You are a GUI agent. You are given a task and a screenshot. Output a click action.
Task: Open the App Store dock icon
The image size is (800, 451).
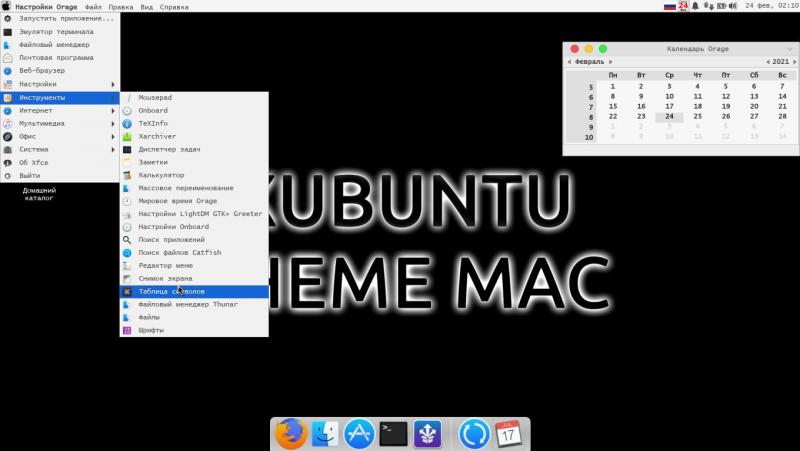[359, 433]
